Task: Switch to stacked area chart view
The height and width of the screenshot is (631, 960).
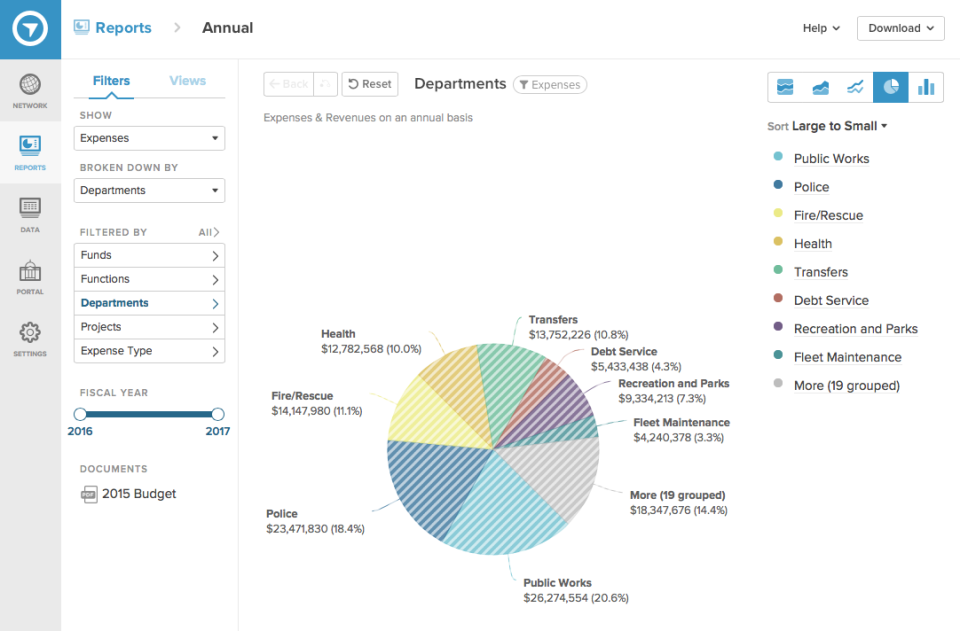Action: [785, 87]
